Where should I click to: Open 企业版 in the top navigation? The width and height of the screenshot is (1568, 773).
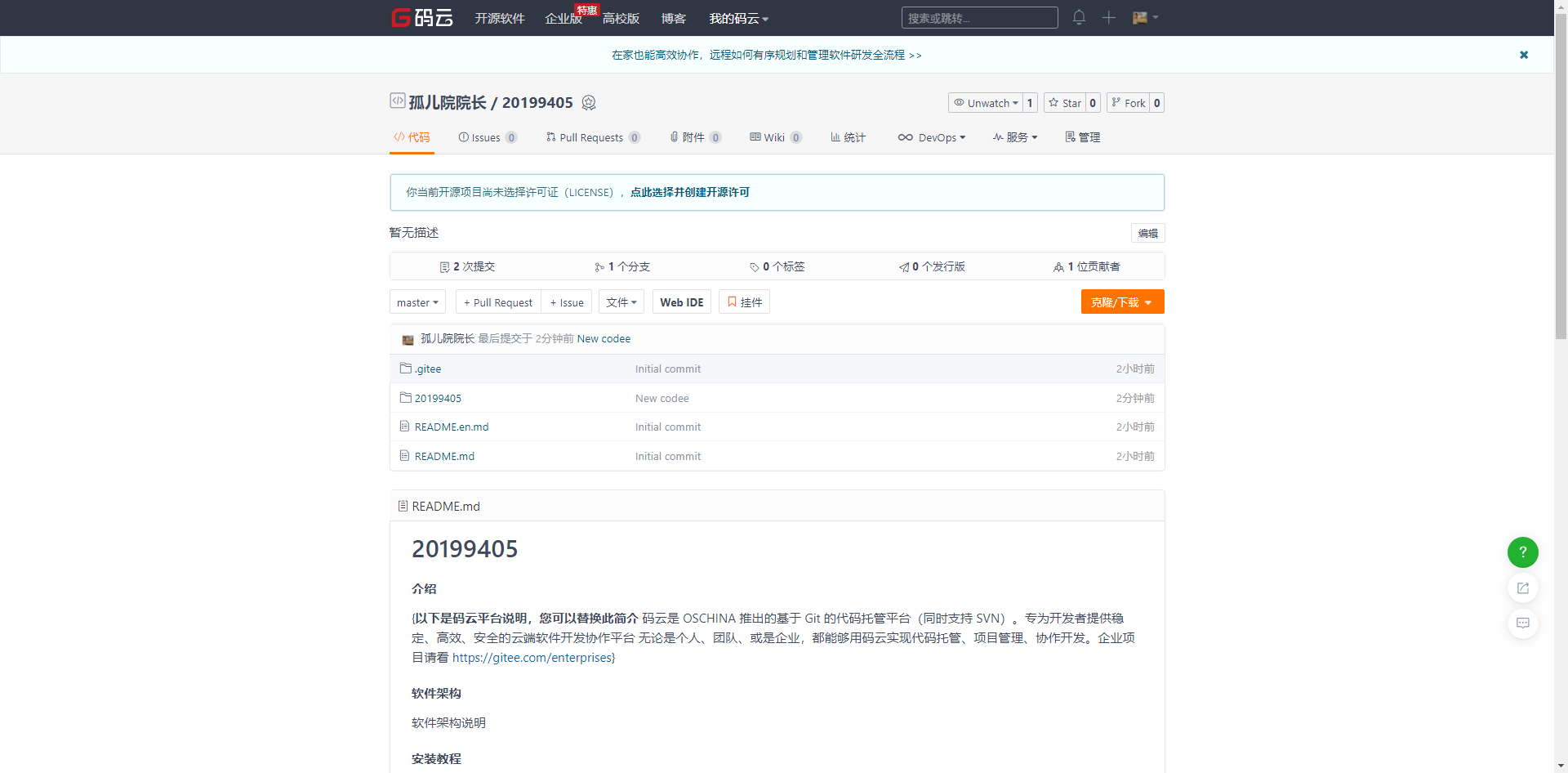click(x=563, y=18)
